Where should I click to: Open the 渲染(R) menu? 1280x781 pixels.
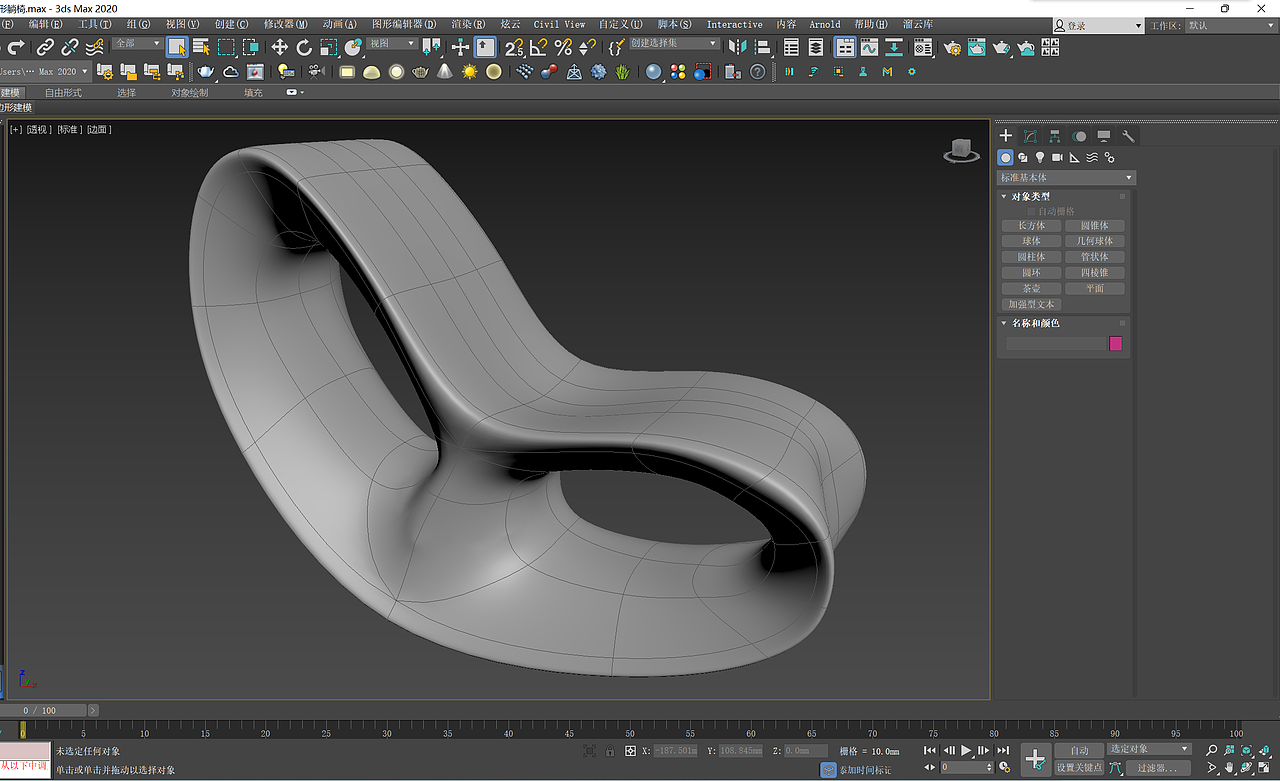(468, 24)
